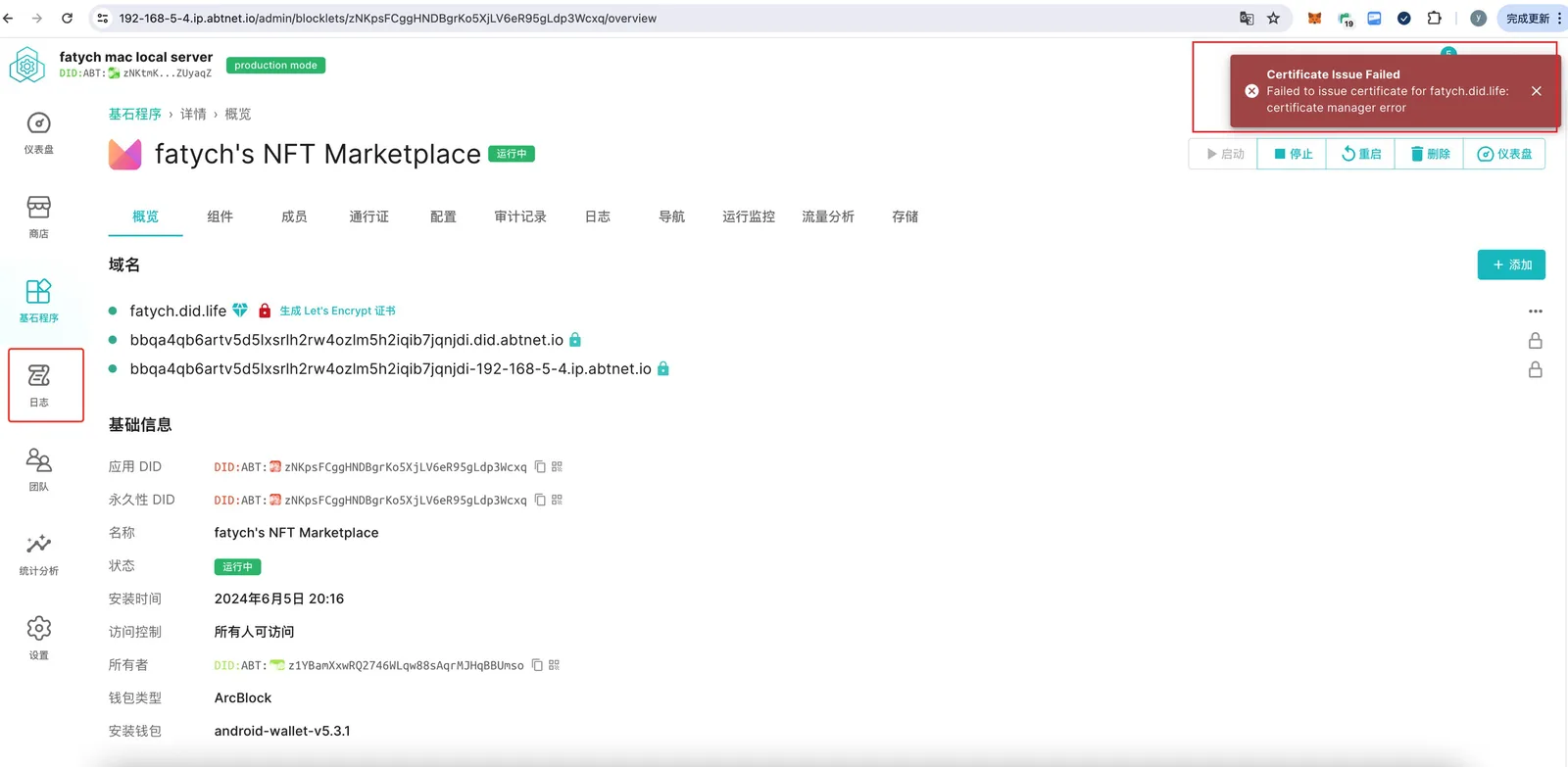Screen dimensions: 1568x767
Task: Switch to the 组件 tab
Action: tap(220, 216)
